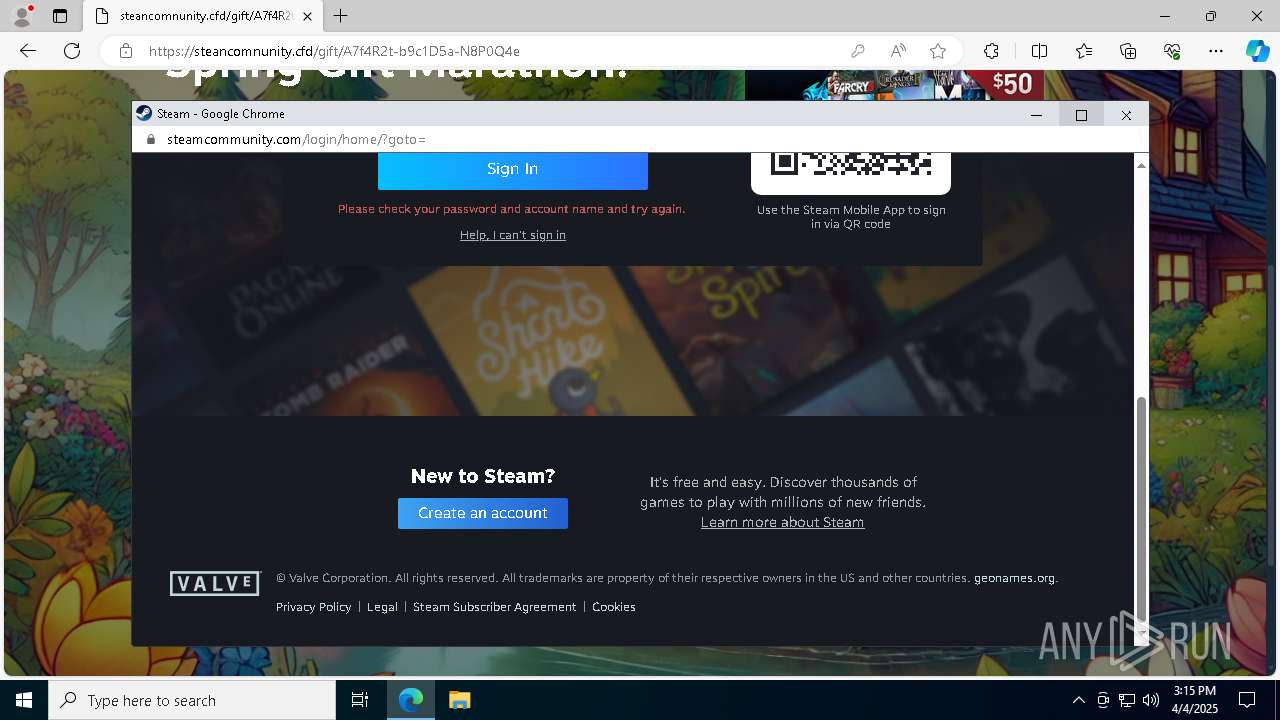Open Edge Extensions puzzle icon
Viewport: 1280px width, 720px height.
991,51
